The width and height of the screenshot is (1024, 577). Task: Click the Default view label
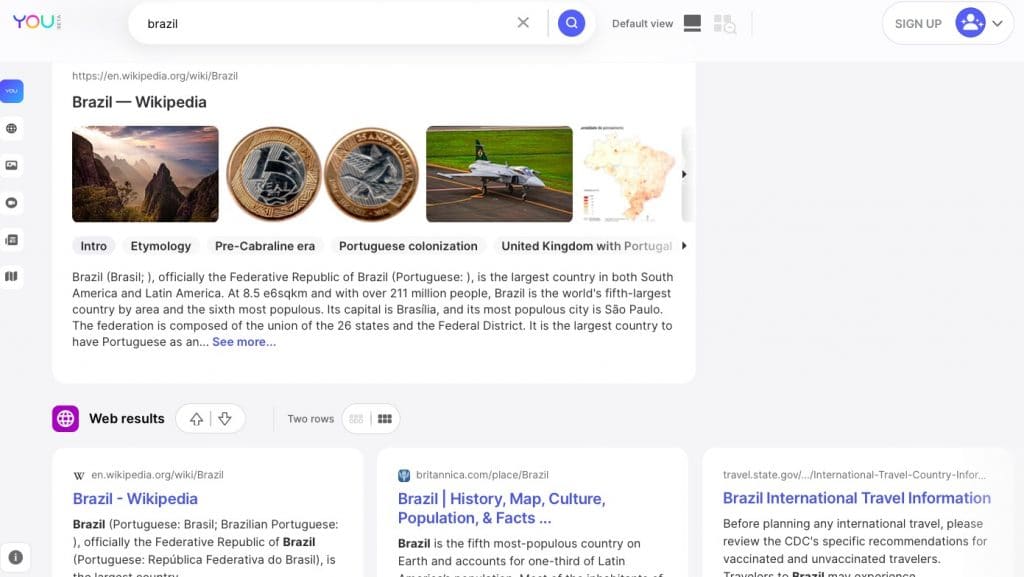pos(642,23)
